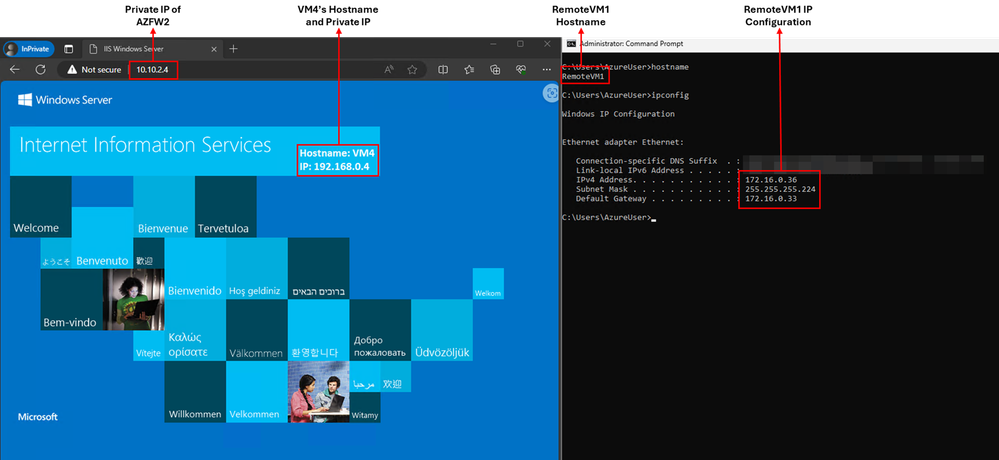Click the Internet Information Services heading
999x460 pixels.
(x=145, y=145)
